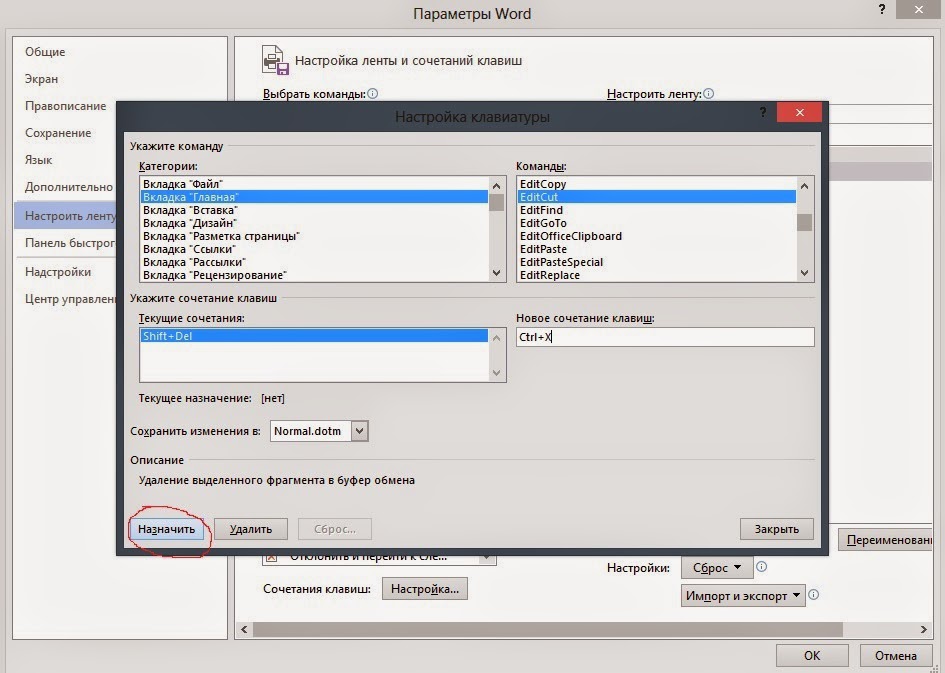Select Центр управления in the sidebar
Screen dimensions: 945x673
pos(66,299)
